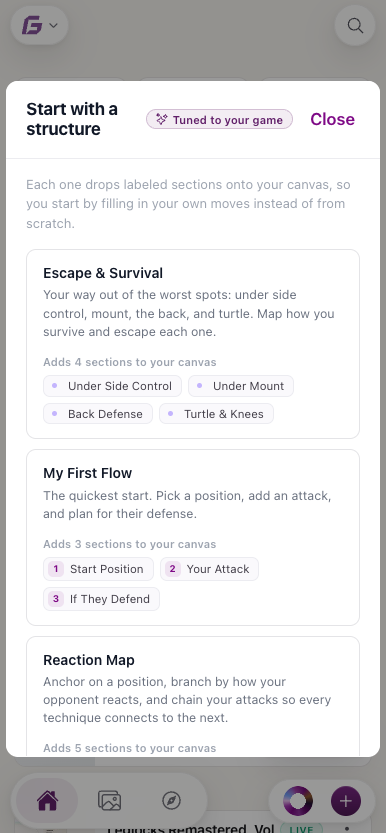Click the Start Position step chip
This screenshot has height=833, width=386.
[99, 569]
